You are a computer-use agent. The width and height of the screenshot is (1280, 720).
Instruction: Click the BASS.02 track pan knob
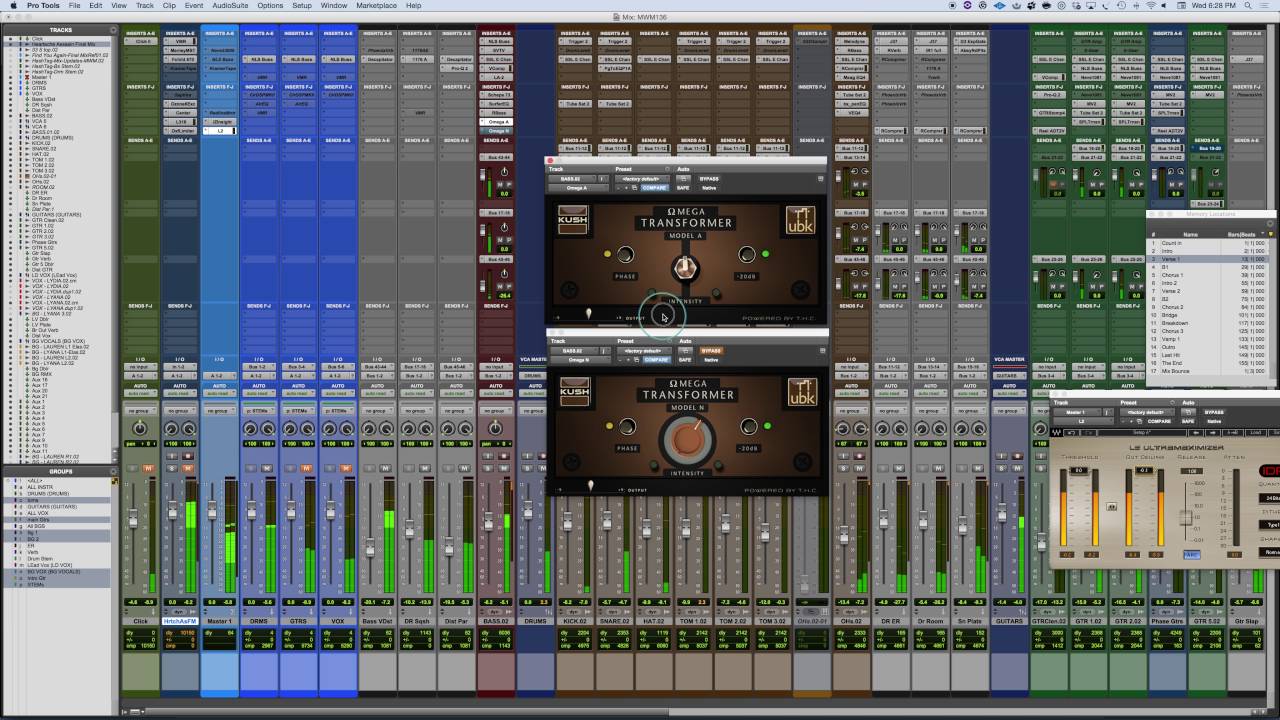click(494, 428)
